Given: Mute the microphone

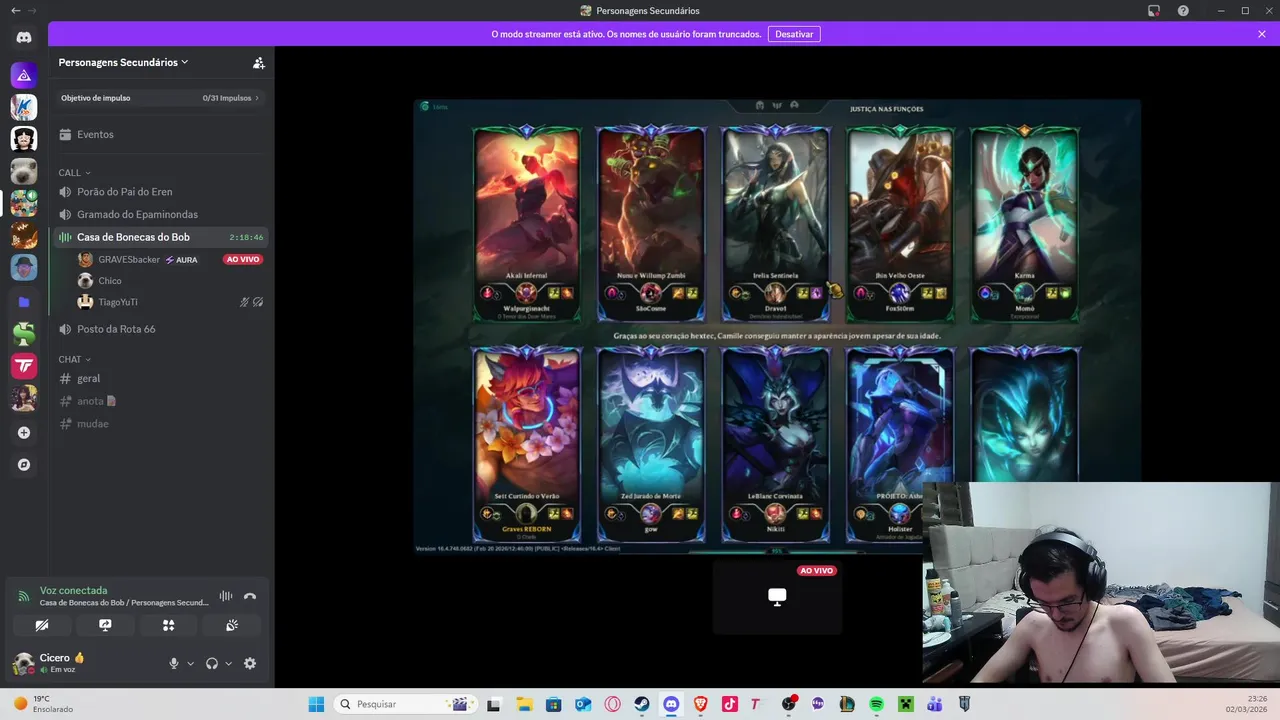Looking at the screenshot, I should 174,663.
